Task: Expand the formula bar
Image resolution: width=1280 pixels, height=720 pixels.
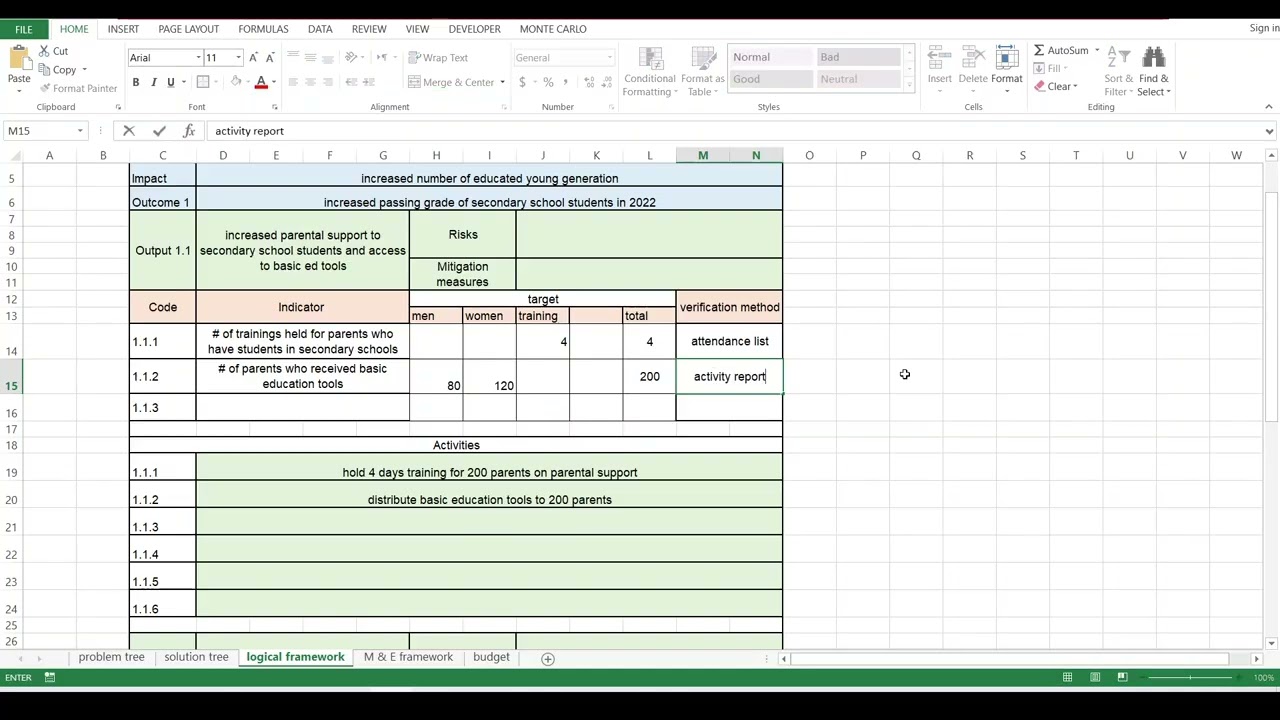Action: point(1269,131)
